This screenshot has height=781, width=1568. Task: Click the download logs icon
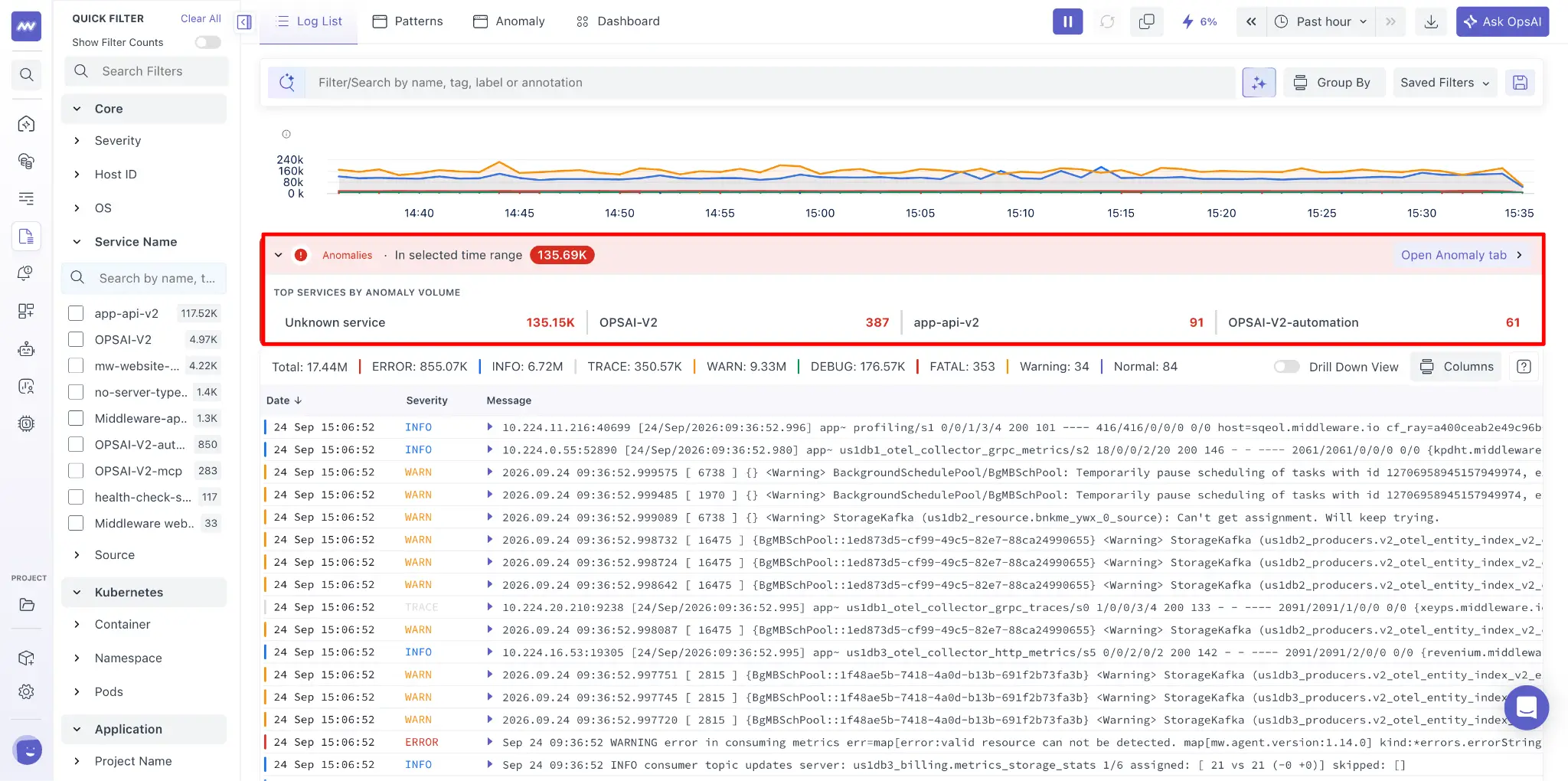[1430, 21]
